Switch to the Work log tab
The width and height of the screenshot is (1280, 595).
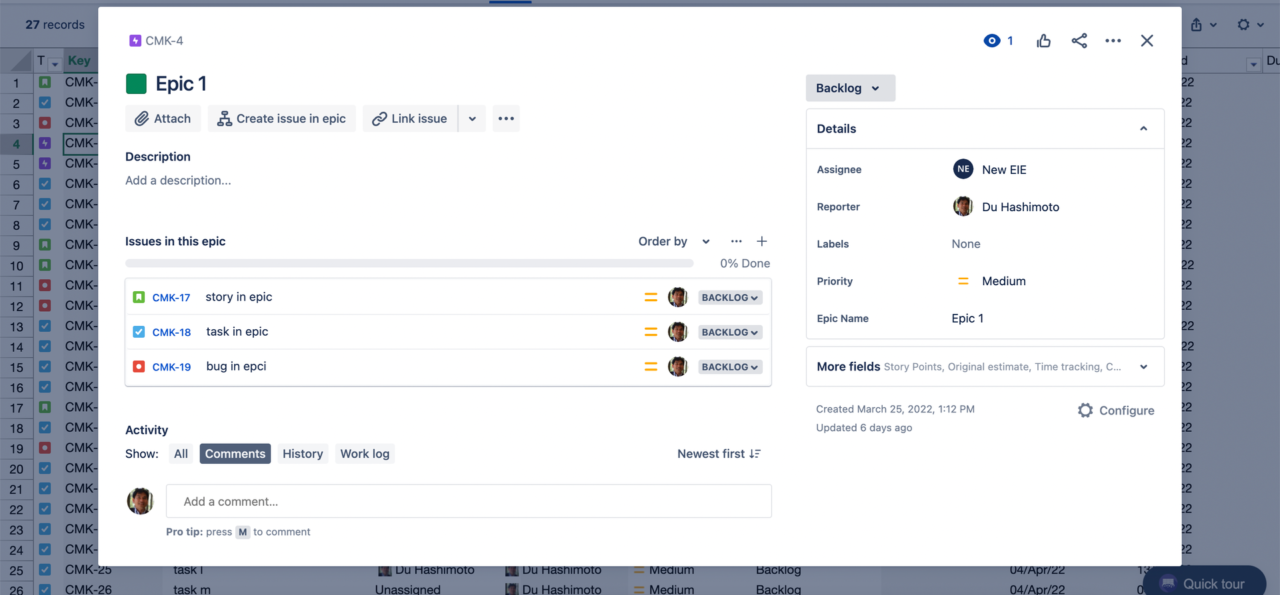(364, 453)
